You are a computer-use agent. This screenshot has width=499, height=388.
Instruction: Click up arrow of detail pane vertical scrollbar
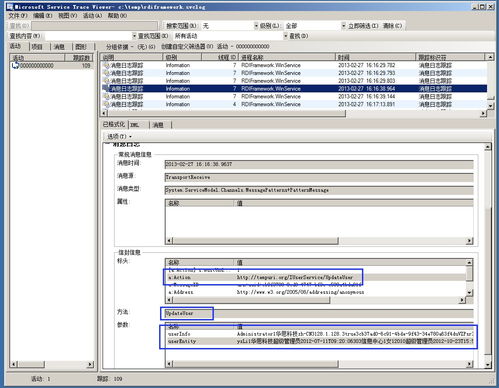coord(487,147)
